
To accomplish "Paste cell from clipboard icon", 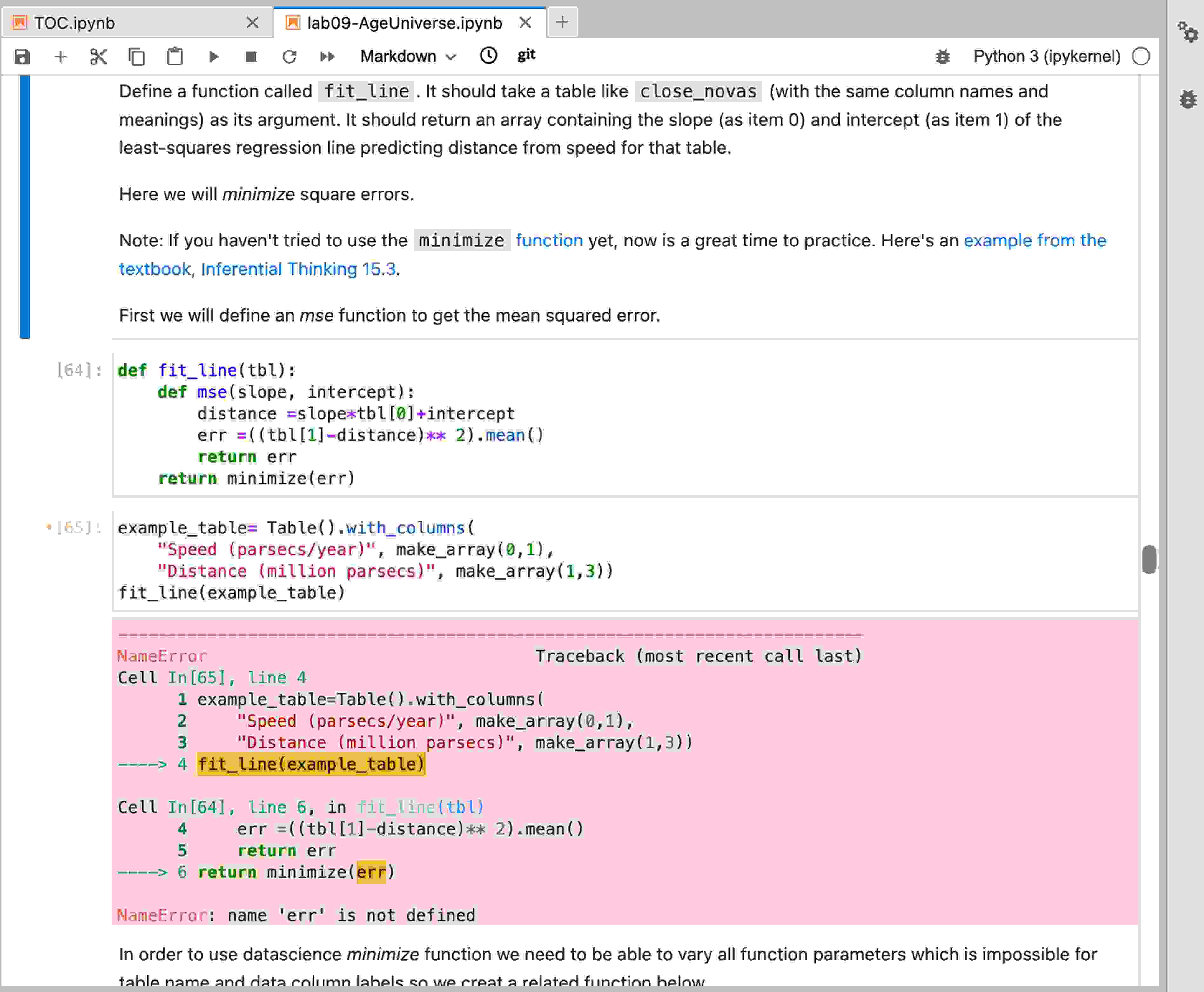I will click(175, 57).
